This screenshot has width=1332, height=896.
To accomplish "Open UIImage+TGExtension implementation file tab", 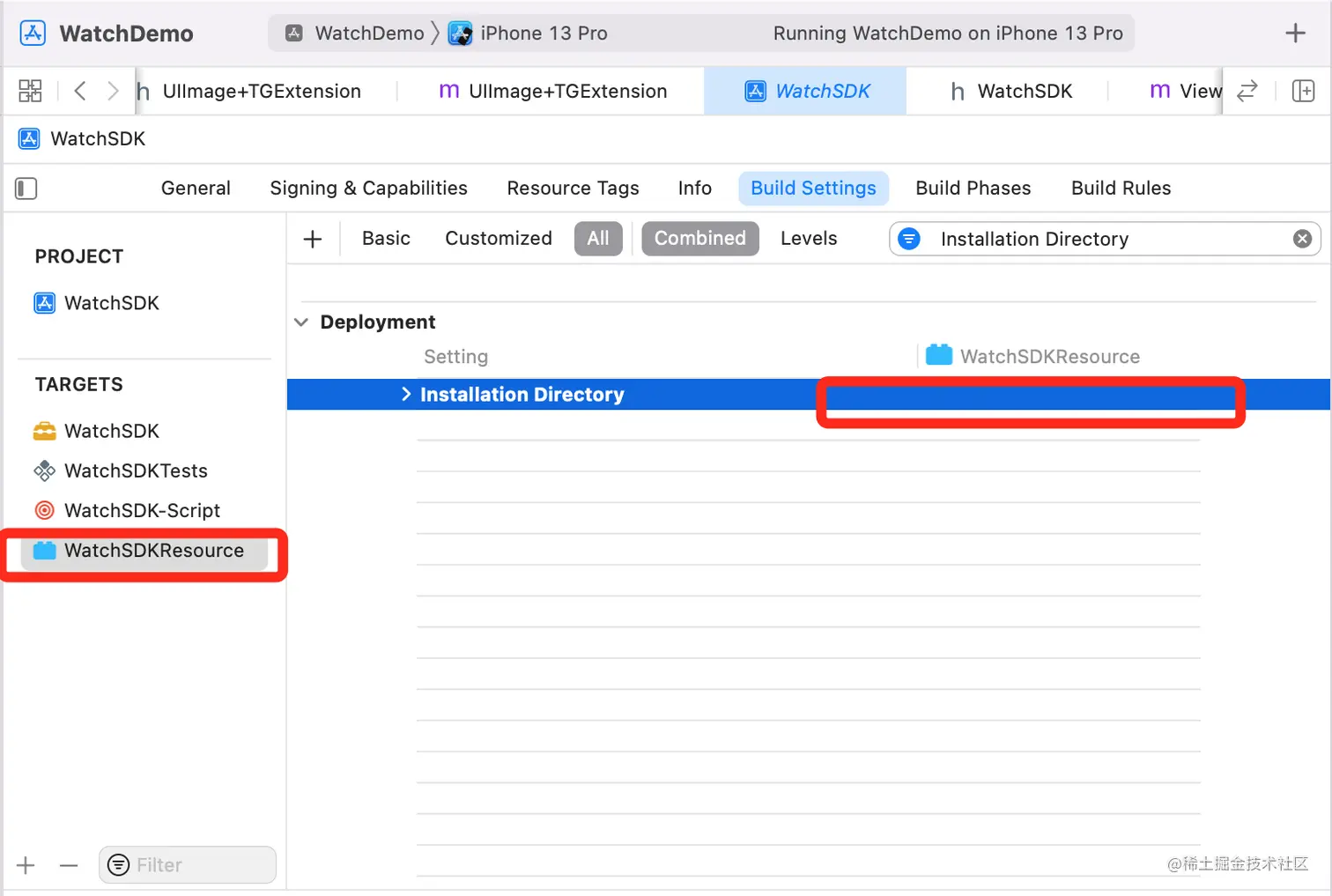I will [552, 91].
